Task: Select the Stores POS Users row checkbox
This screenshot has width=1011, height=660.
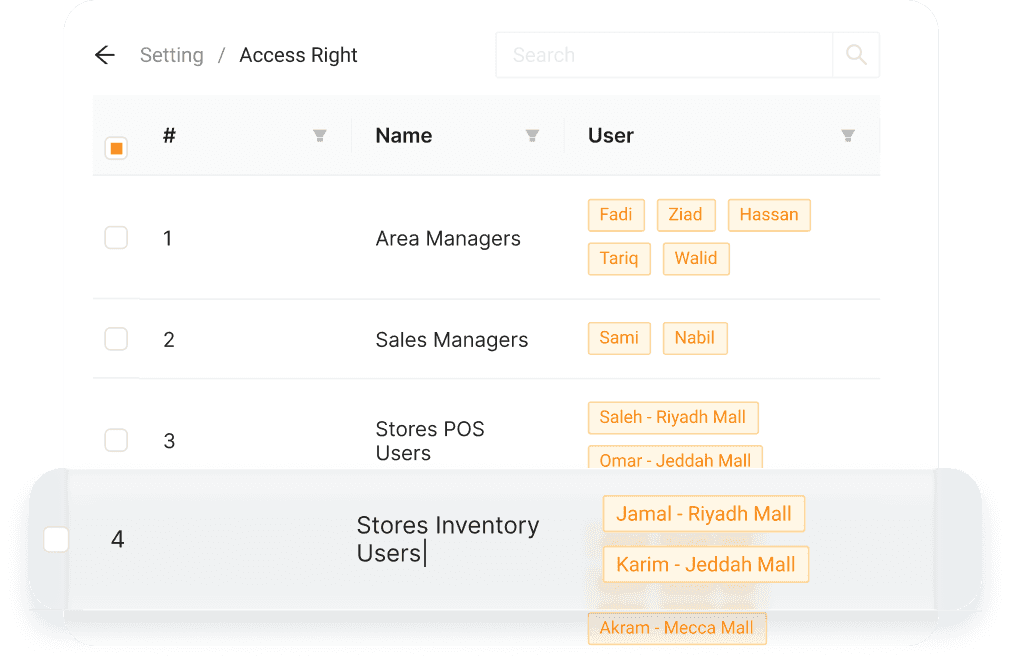Action: tap(116, 440)
